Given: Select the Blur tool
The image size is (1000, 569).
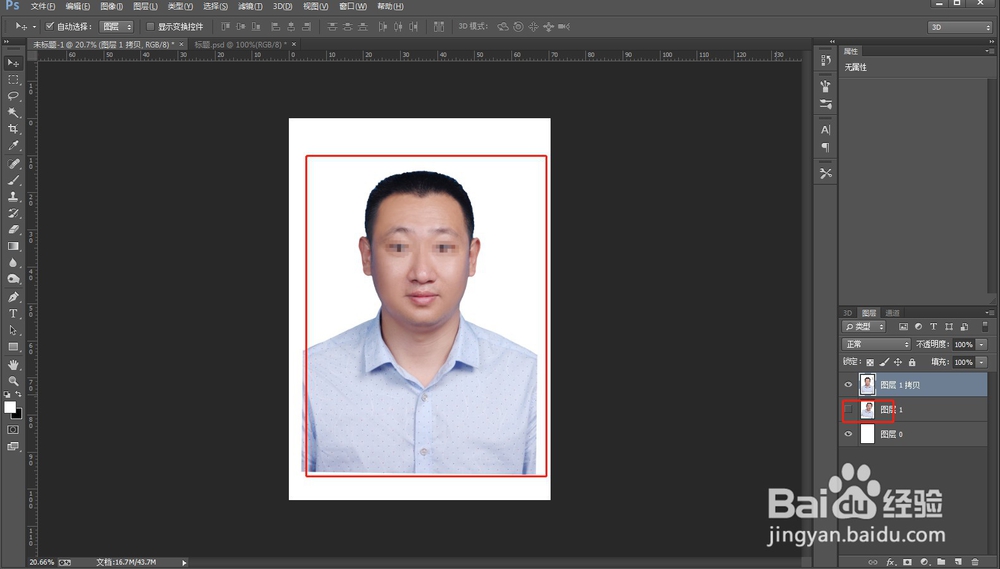Looking at the screenshot, I should (13, 263).
